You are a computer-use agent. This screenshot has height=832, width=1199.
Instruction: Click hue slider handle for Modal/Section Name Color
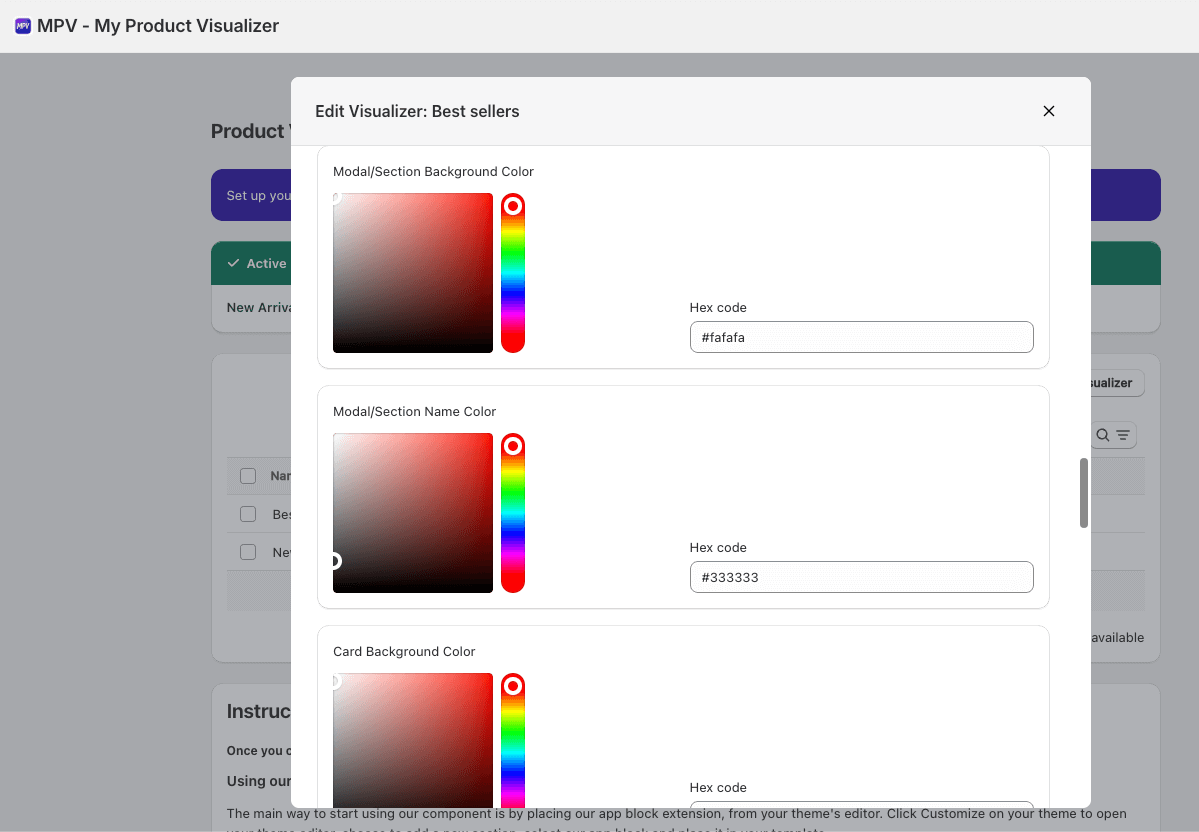click(x=513, y=446)
